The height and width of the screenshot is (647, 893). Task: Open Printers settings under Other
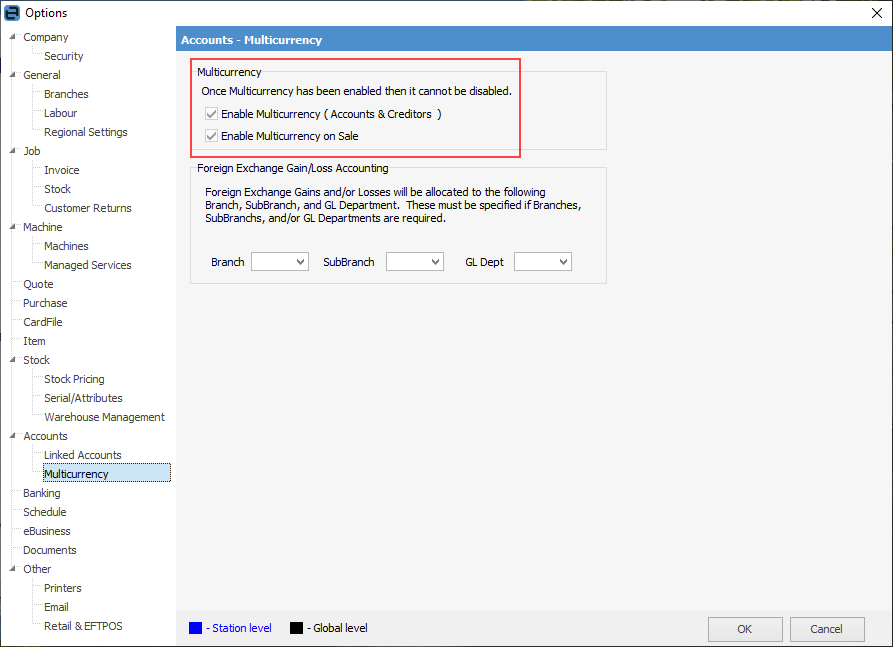click(63, 588)
